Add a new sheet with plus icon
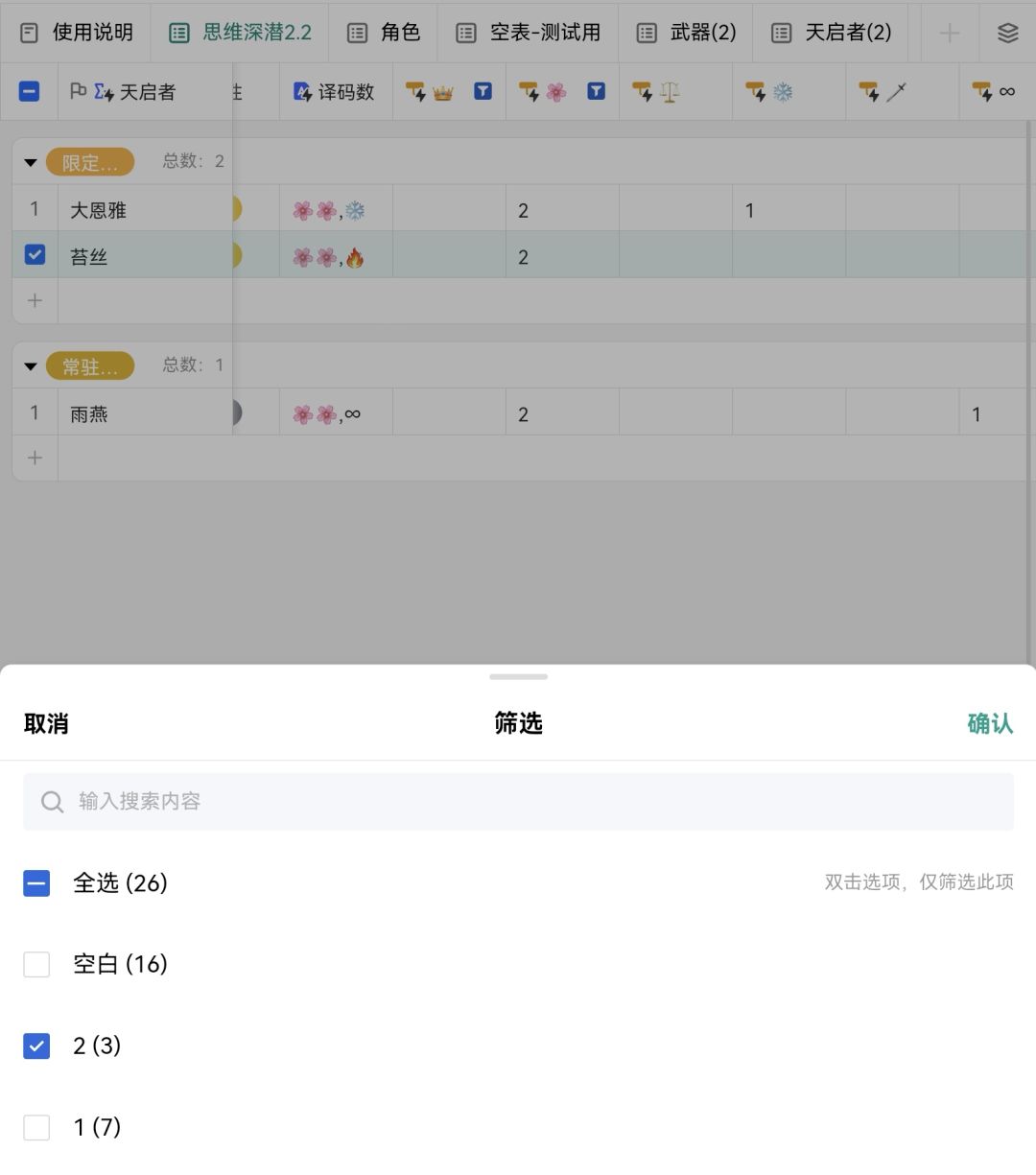 point(950,33)
